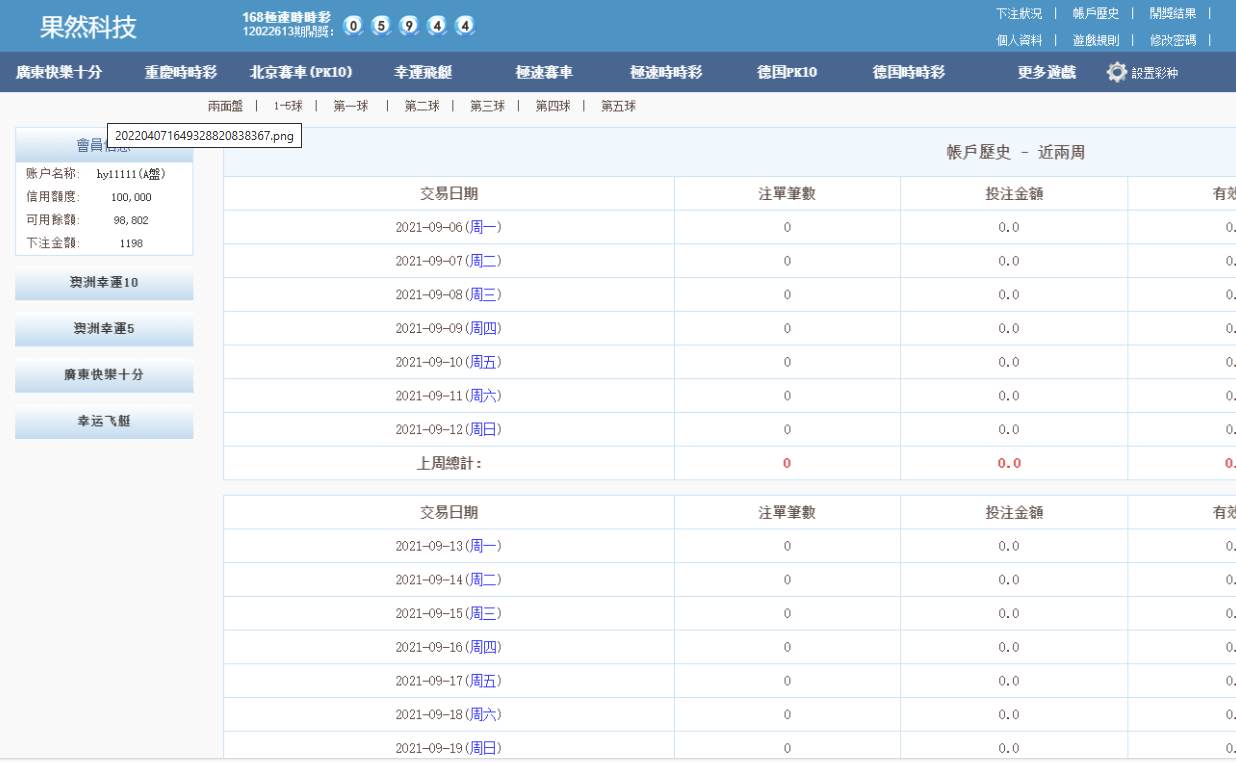Switch to the 第五球 sub tab

coord(618,106)
